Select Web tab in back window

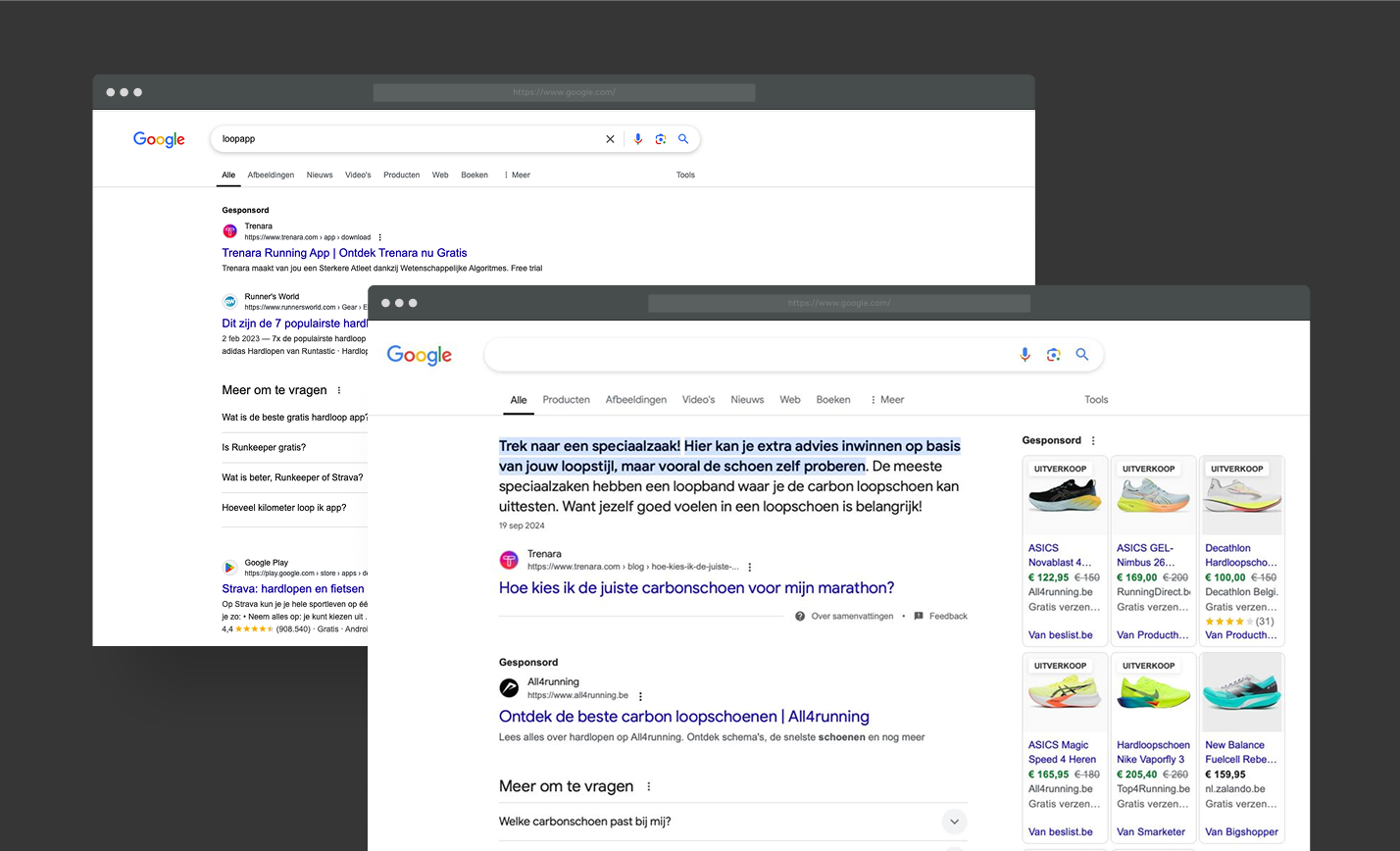[x=440, y=175]
